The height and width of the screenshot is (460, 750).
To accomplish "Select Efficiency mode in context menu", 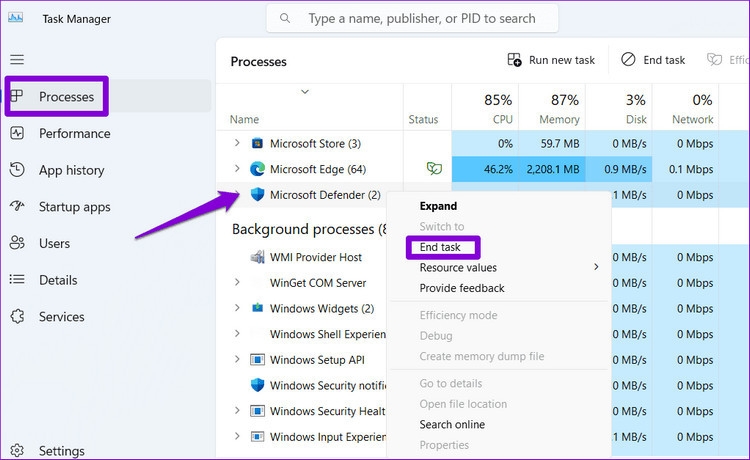I will (458, 316).
